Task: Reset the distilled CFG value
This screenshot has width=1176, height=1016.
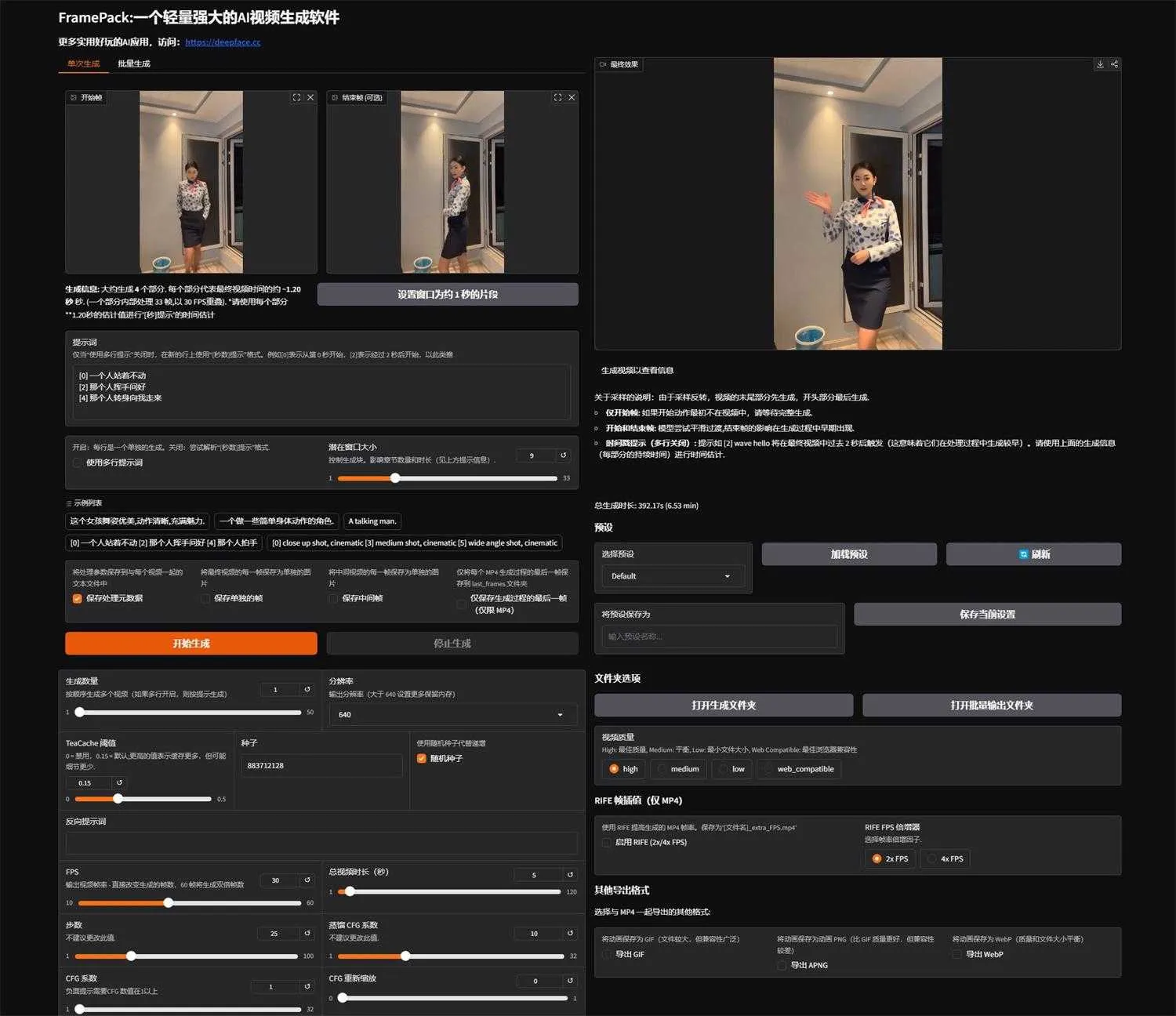Action: [x=570, y=934]
